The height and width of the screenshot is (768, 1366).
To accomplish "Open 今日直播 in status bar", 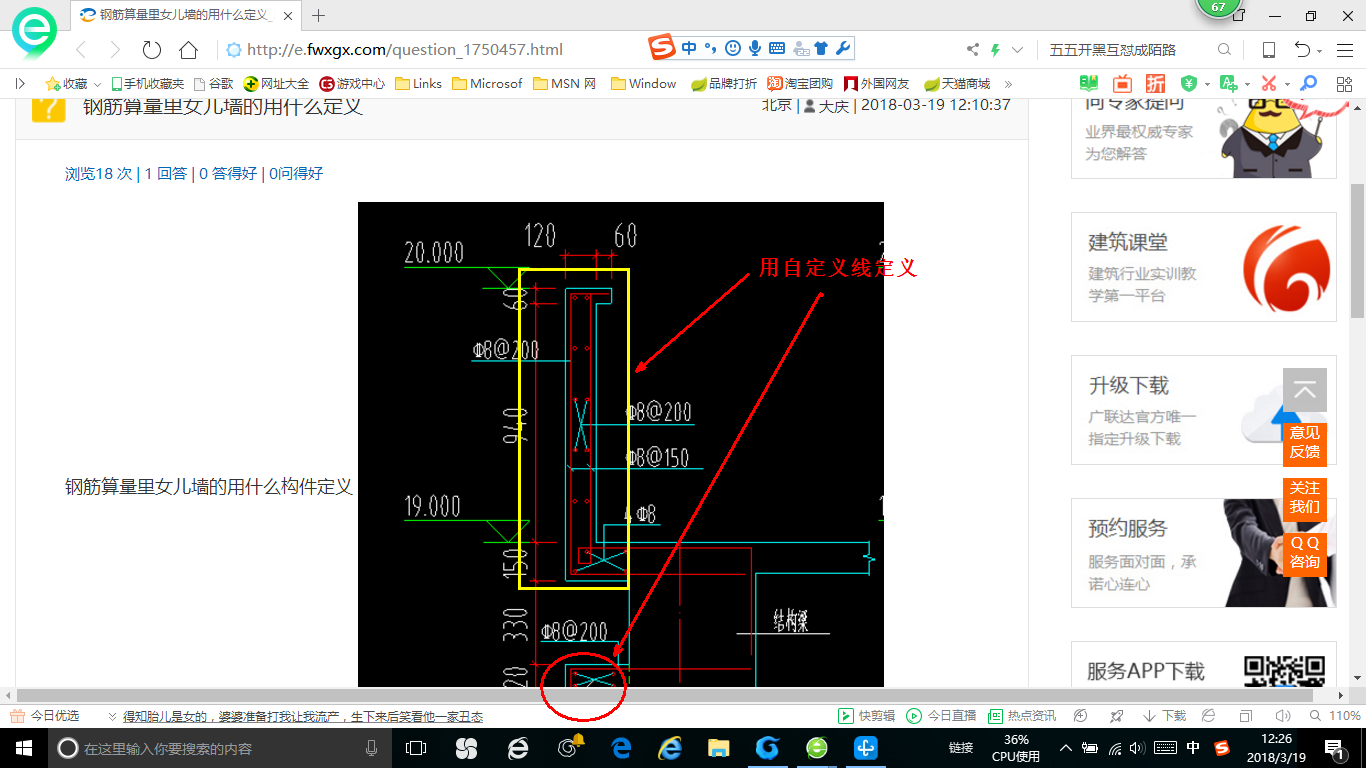I will coord(941,716).
